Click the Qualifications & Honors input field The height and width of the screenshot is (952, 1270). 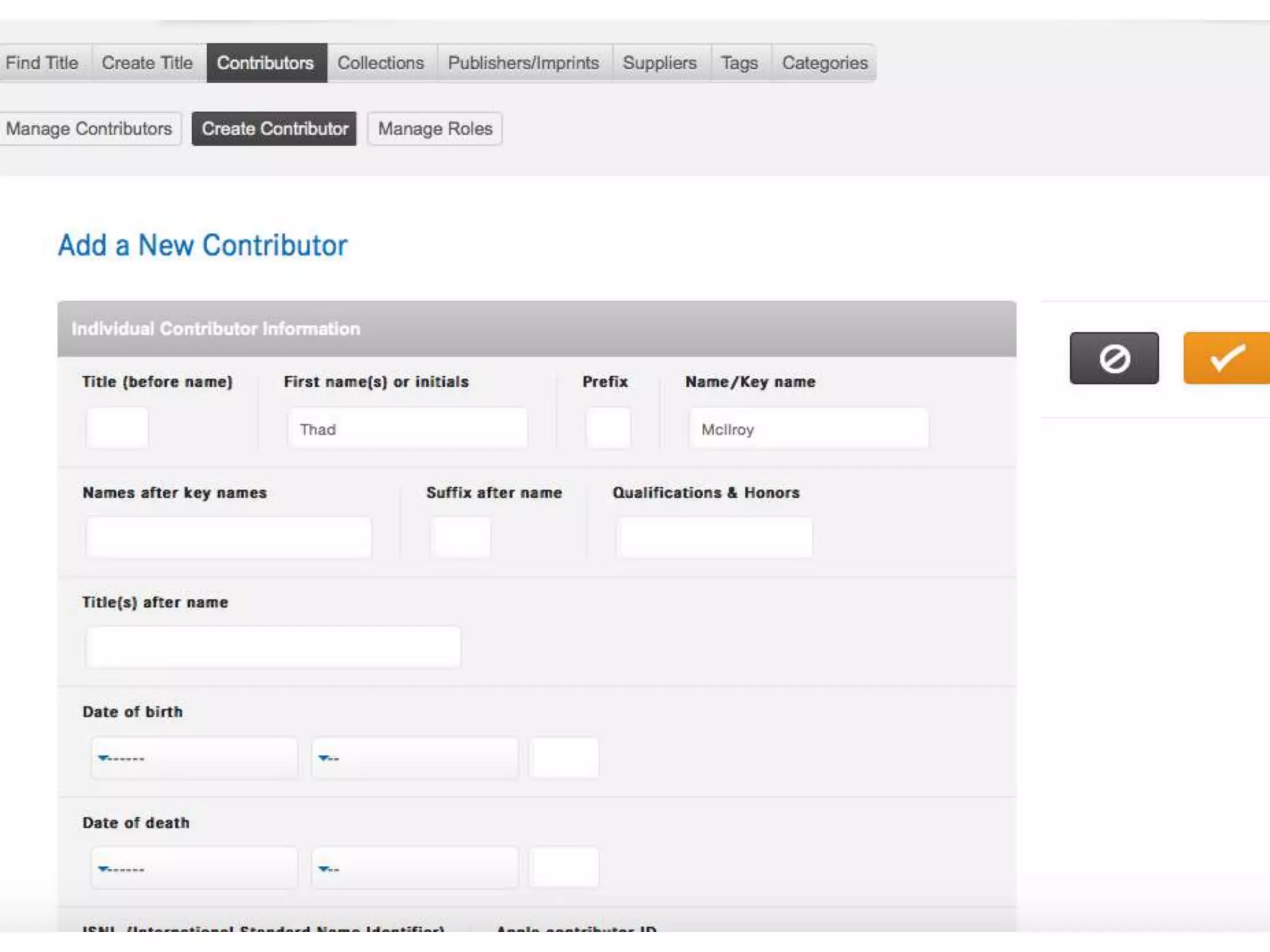[716, 537]
